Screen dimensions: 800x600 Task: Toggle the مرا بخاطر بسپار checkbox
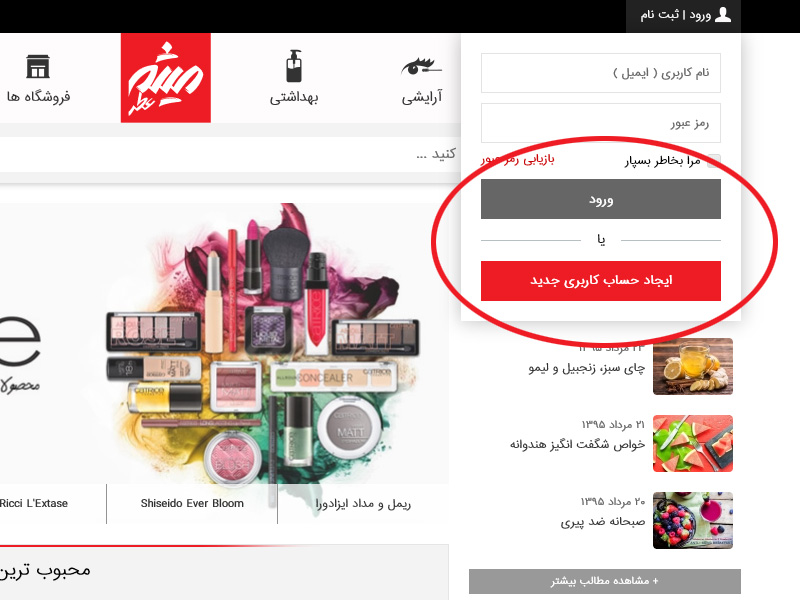click(714, 161)
